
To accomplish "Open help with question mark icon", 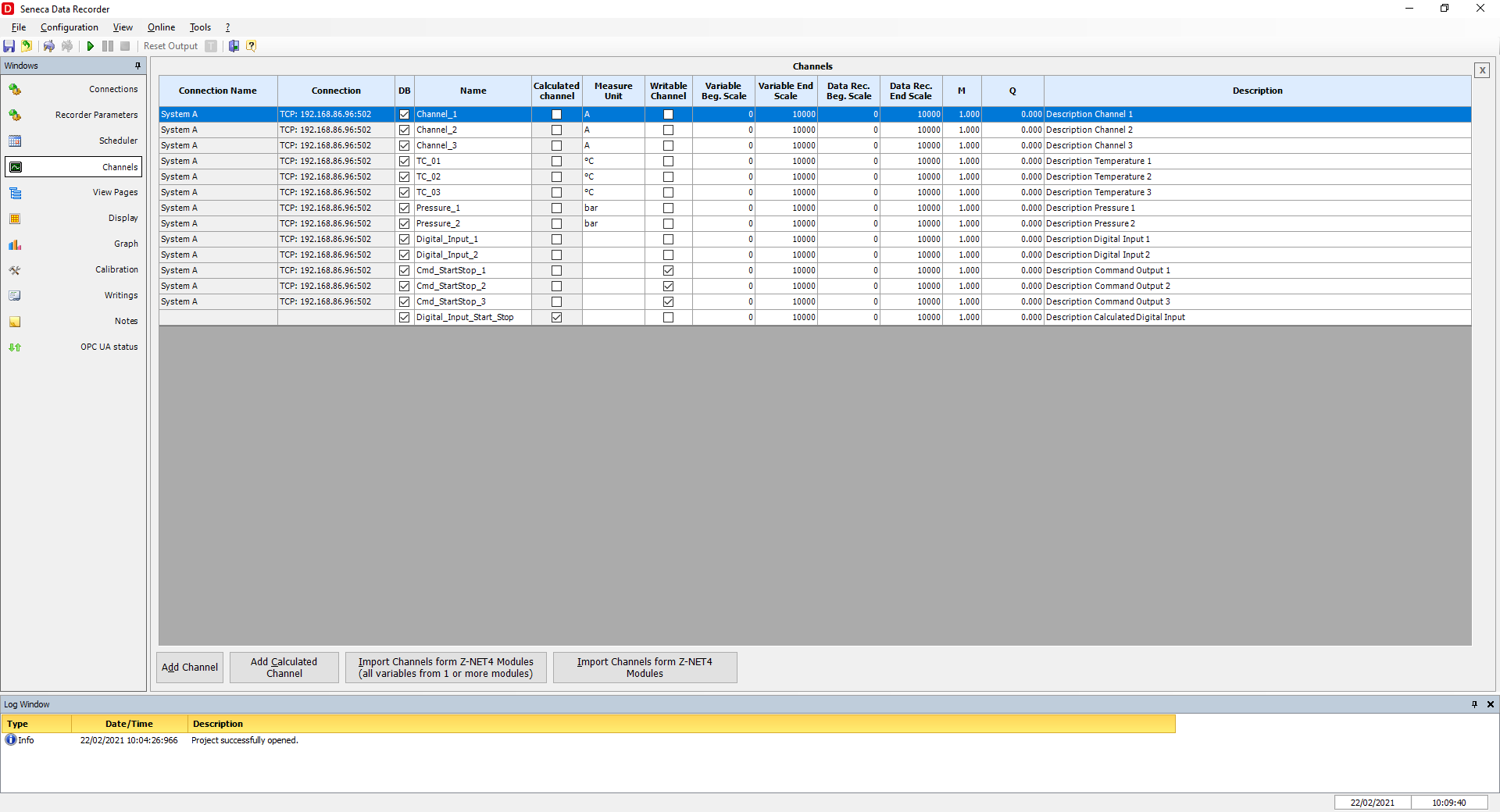I will pyautogui.click(x=252, y=46).
